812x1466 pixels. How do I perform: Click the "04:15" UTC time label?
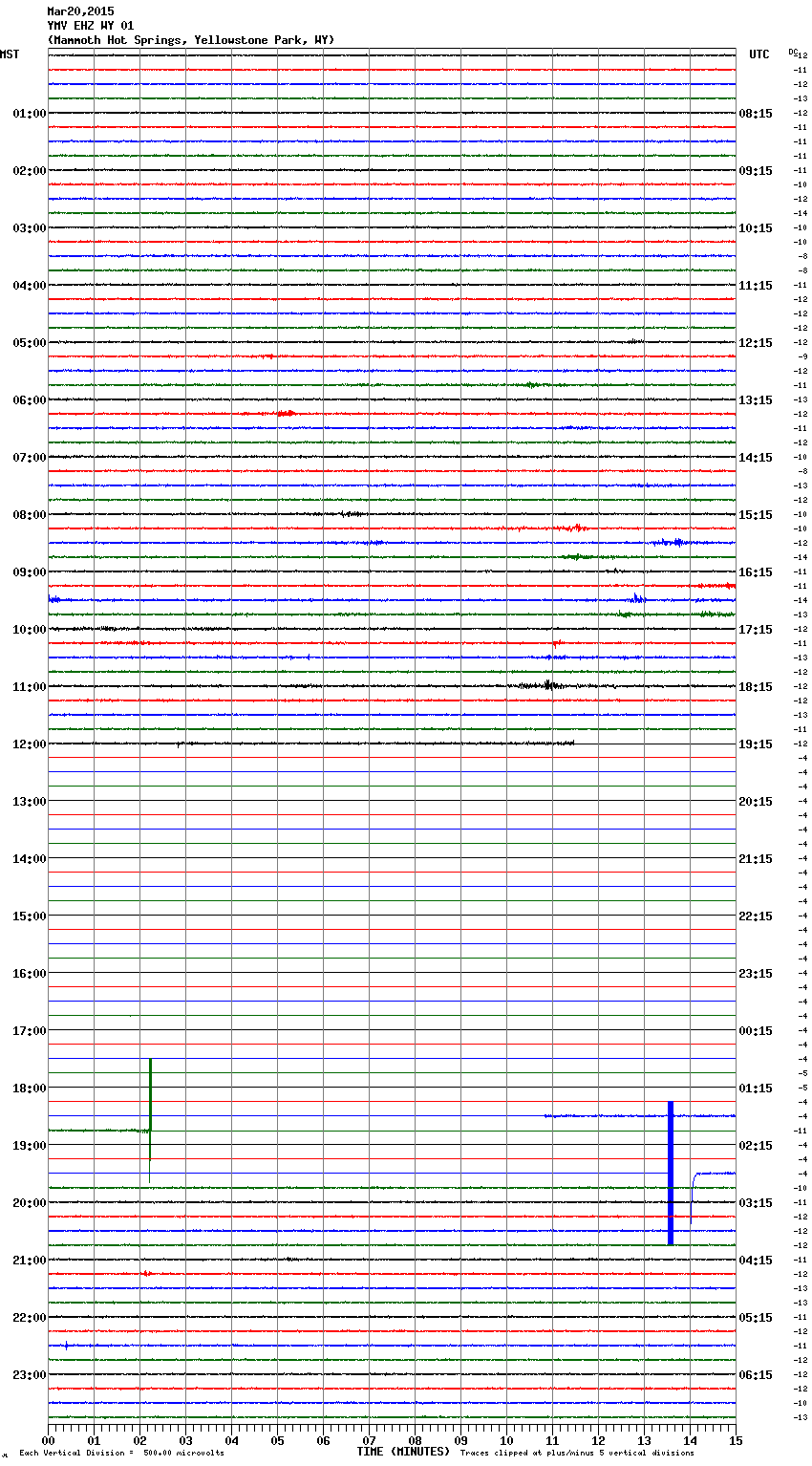click(756, 1261)
